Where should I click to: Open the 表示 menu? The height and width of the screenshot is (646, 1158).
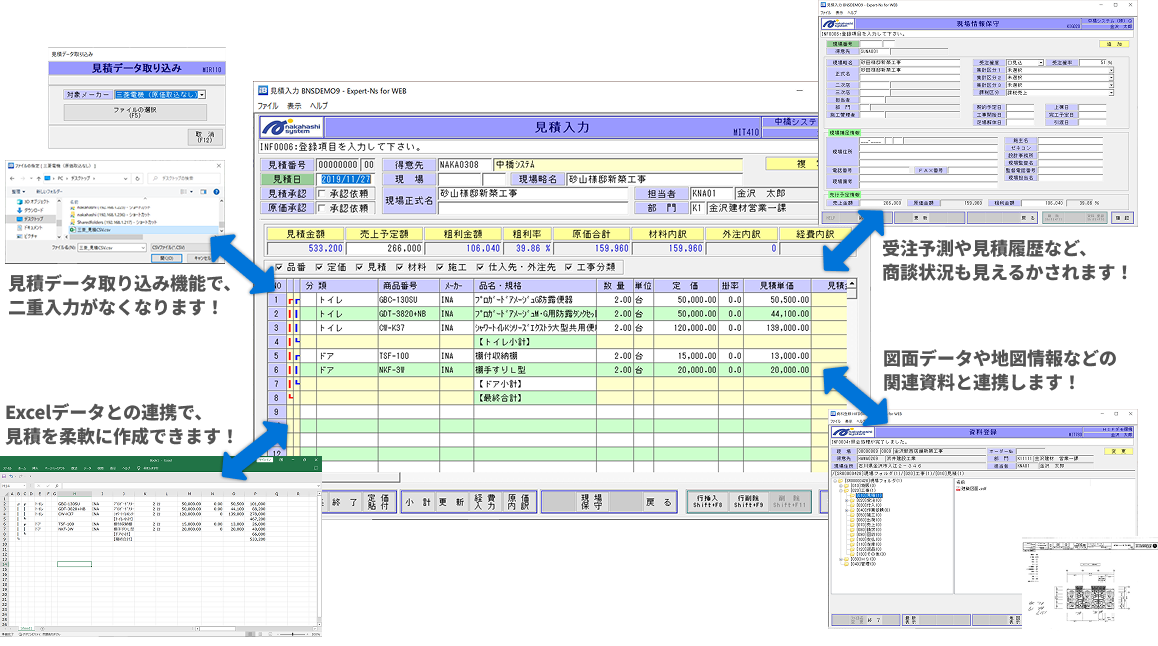coord(294,105)
